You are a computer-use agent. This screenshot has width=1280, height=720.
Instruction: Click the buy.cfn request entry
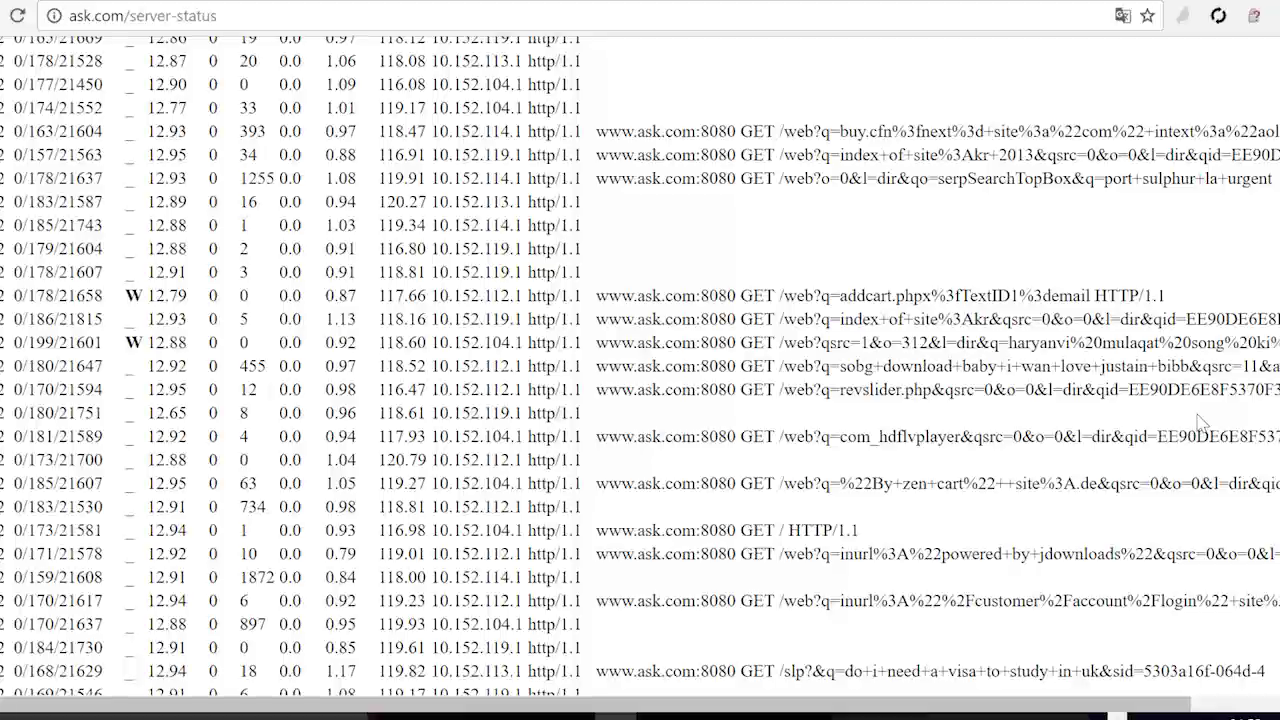pyautogui.click(x=937, y=132)
